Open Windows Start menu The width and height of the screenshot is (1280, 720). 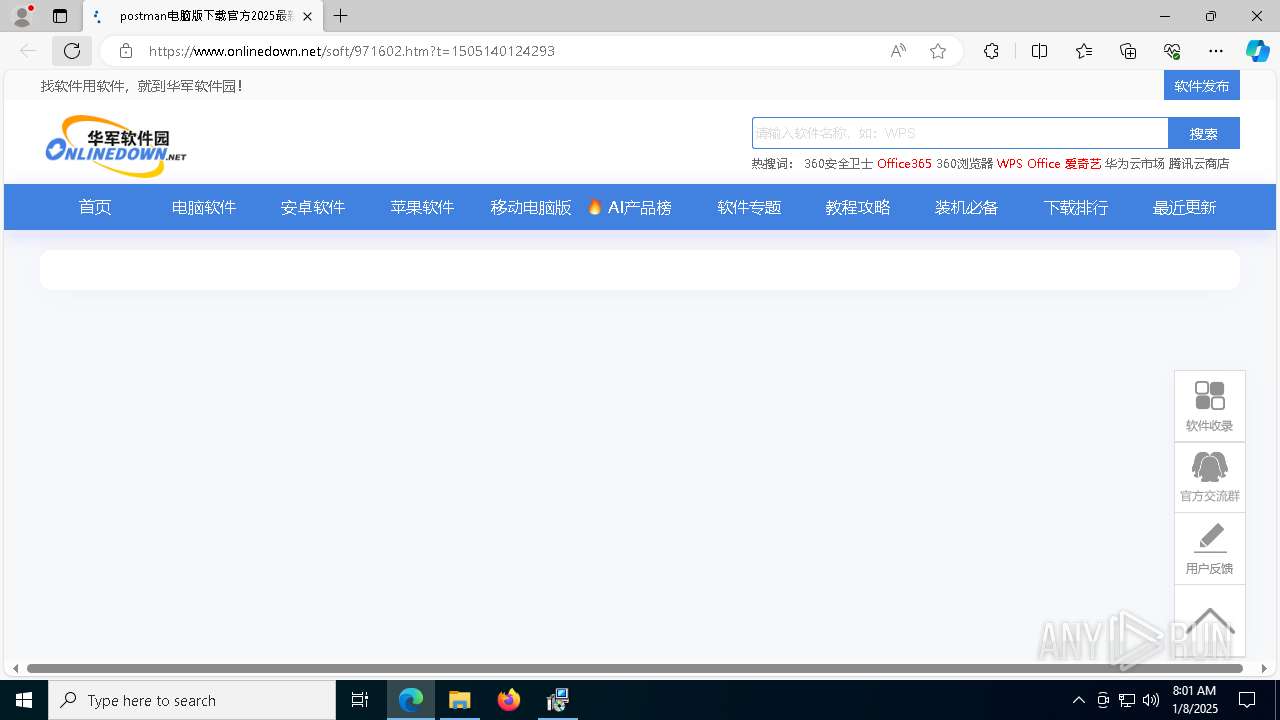pos(24,700)
